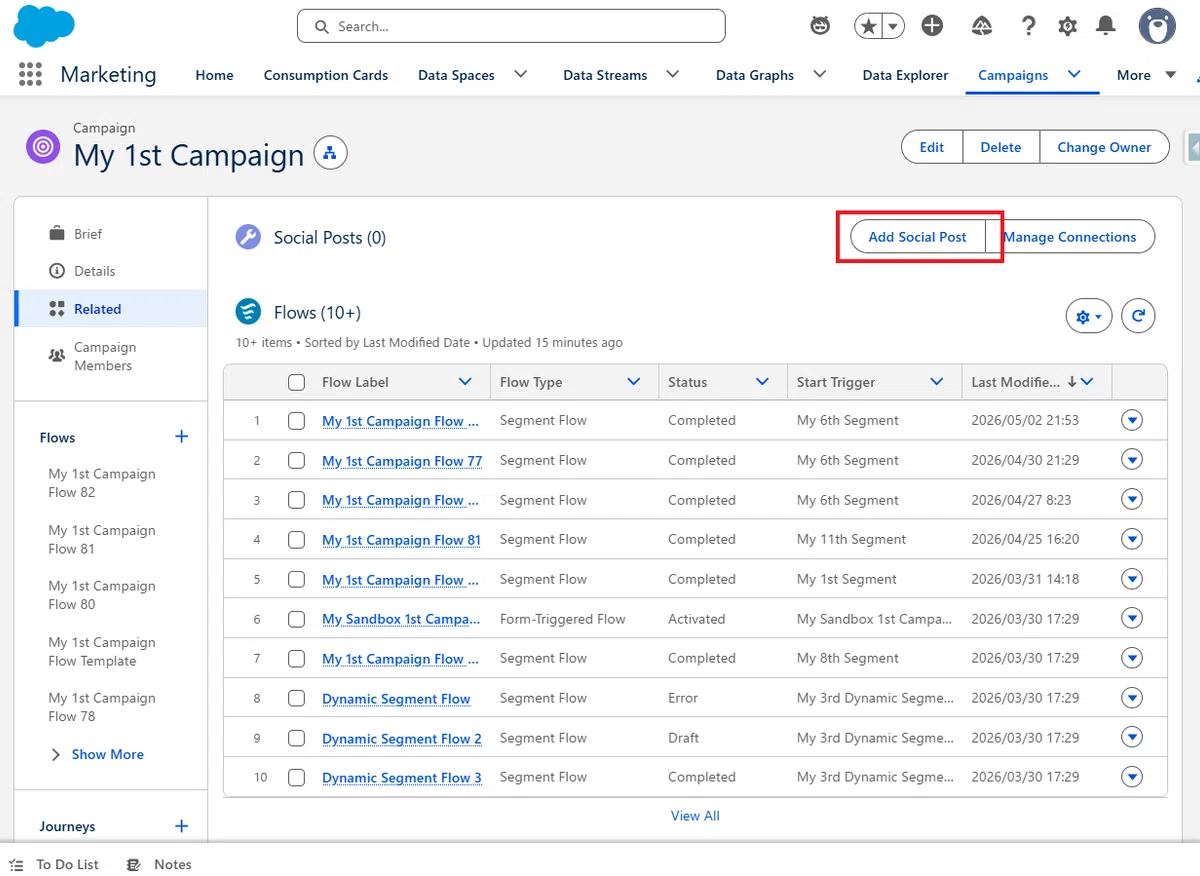Viewport: 1200px width, 876px height.
Task: Open row actions for Dynamic Segment Flow 3
Action: [x=1132, y=777]
